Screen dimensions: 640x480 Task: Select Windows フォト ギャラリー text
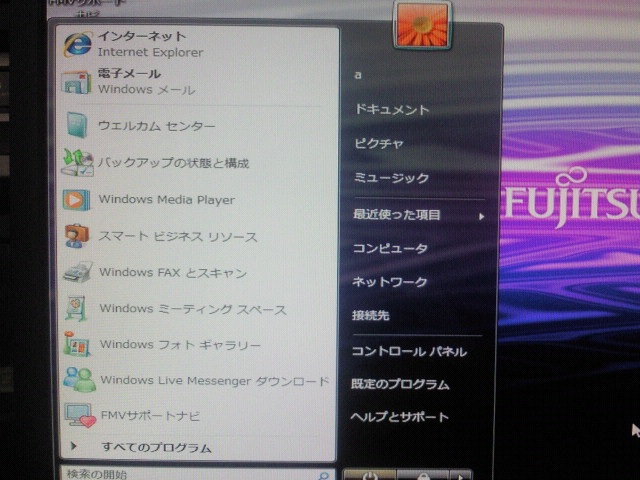(180, 345)
